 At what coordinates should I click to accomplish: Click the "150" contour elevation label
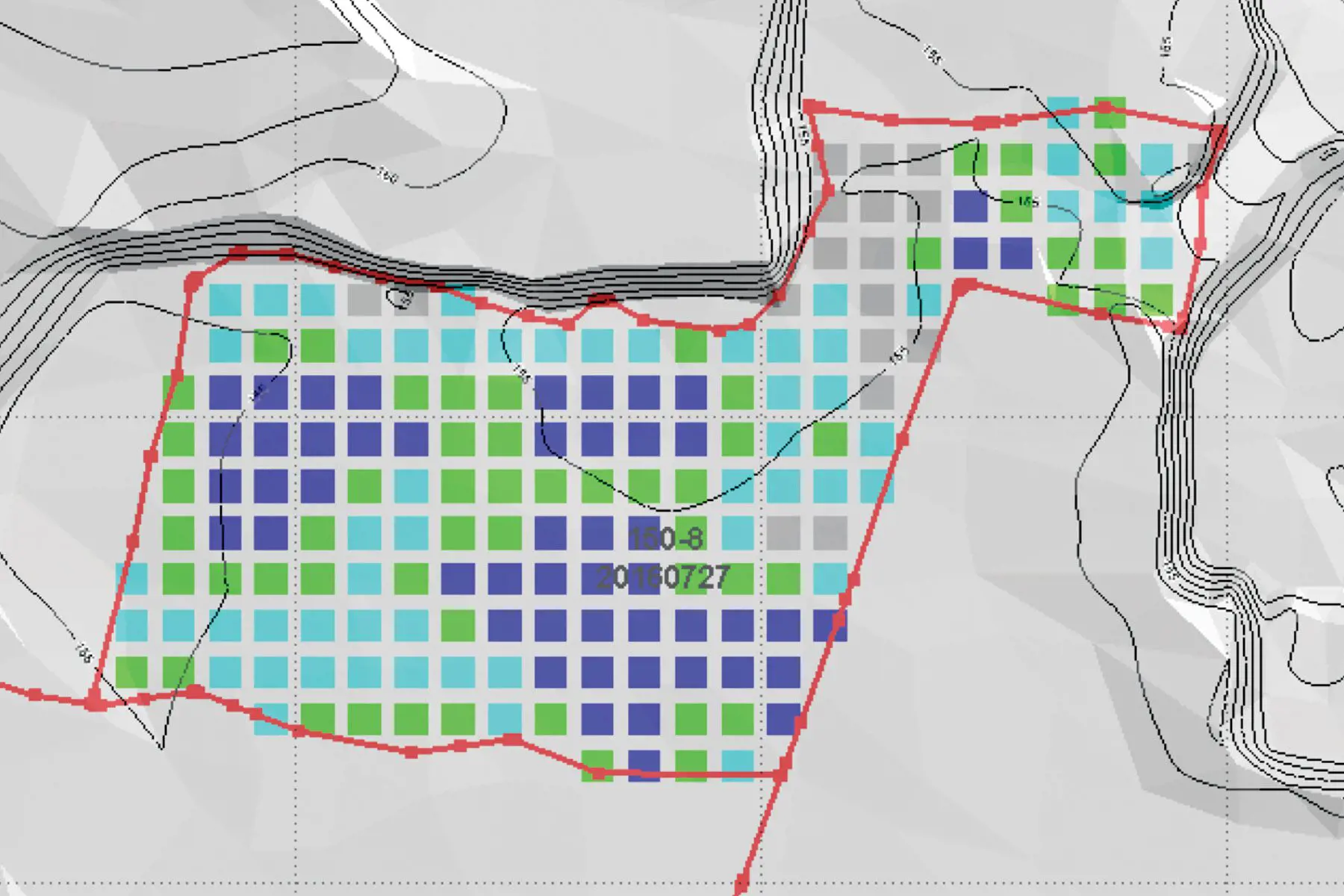pyautogui.click(x=387, y=175)
